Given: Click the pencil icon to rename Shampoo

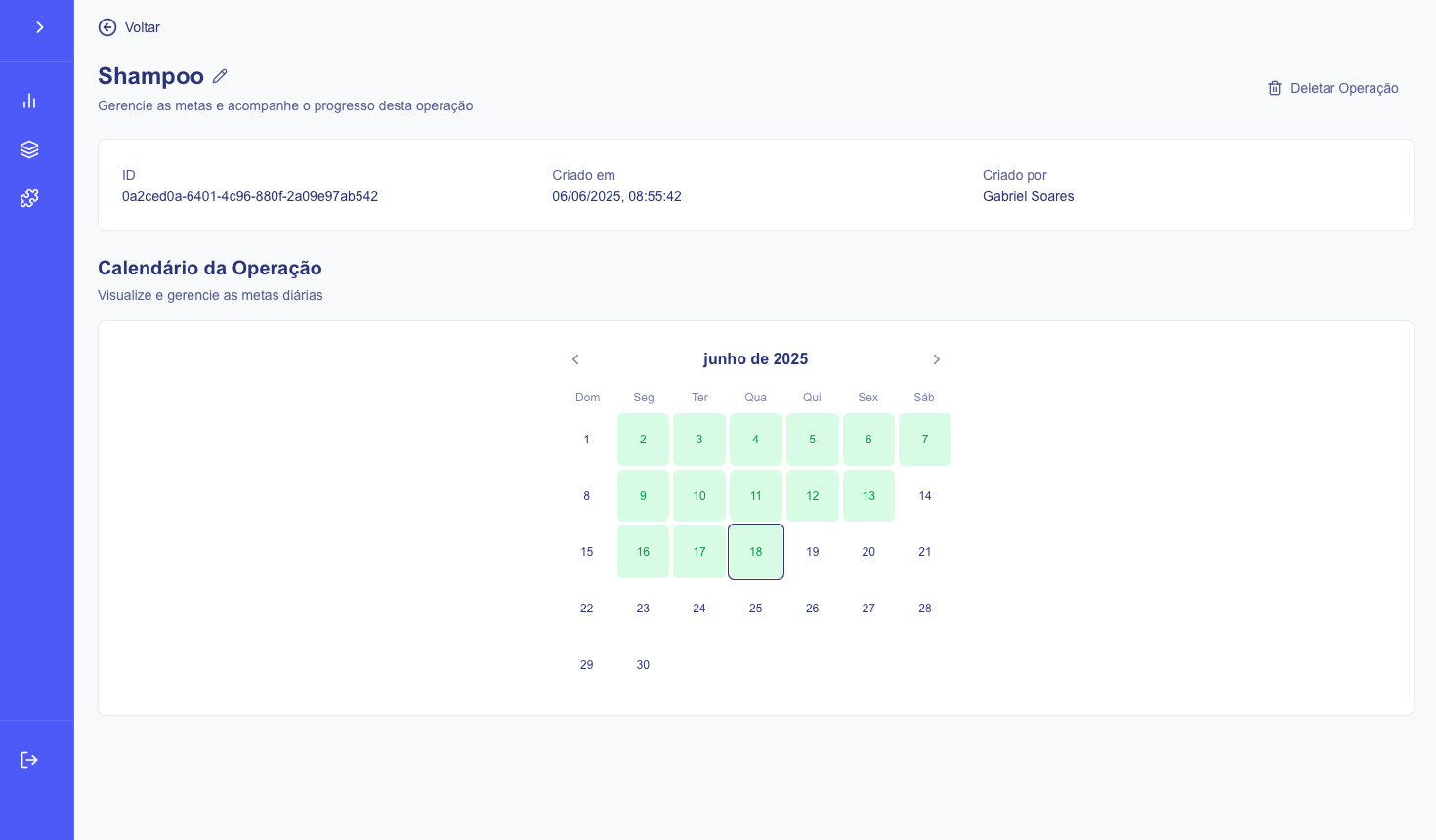Looking at the screenshot, I should 220,76.
